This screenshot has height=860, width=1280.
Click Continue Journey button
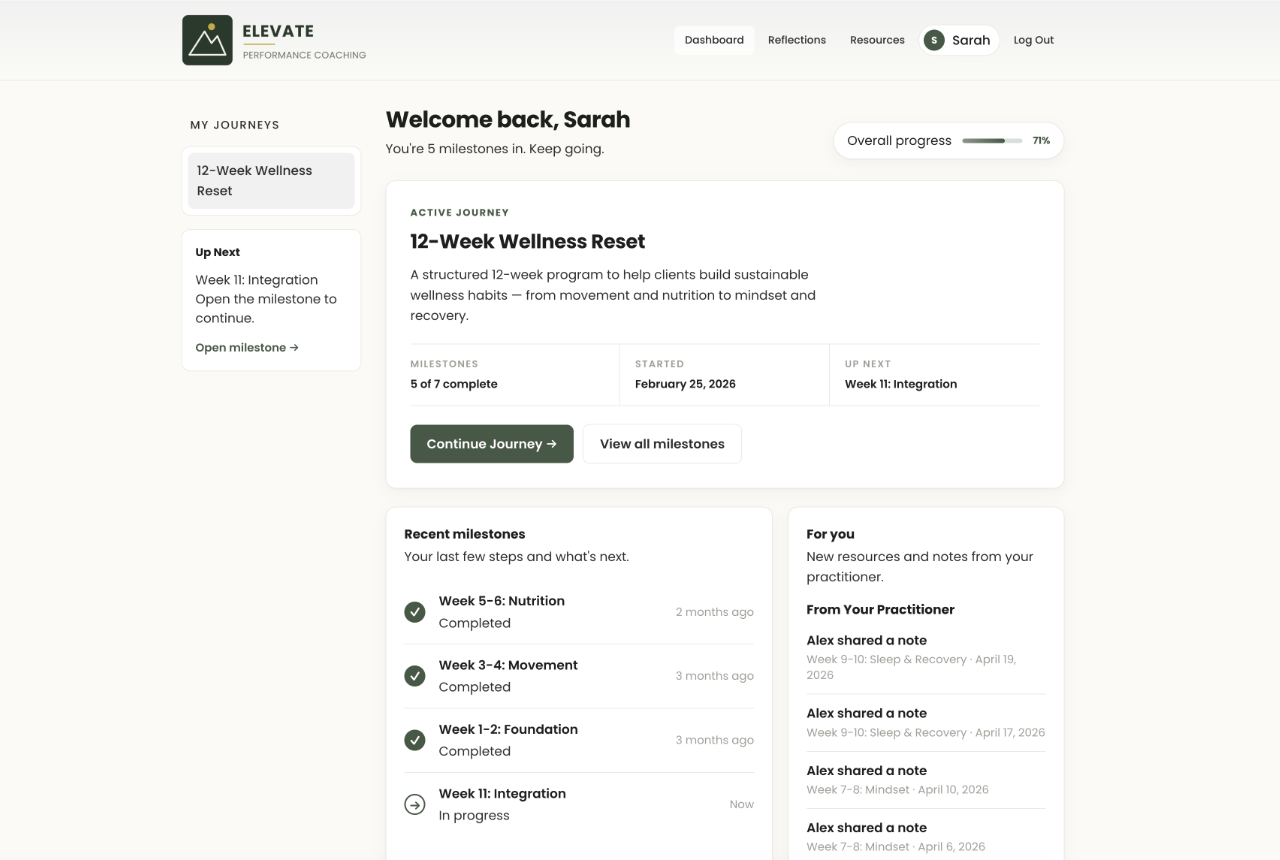click(492, 444)
